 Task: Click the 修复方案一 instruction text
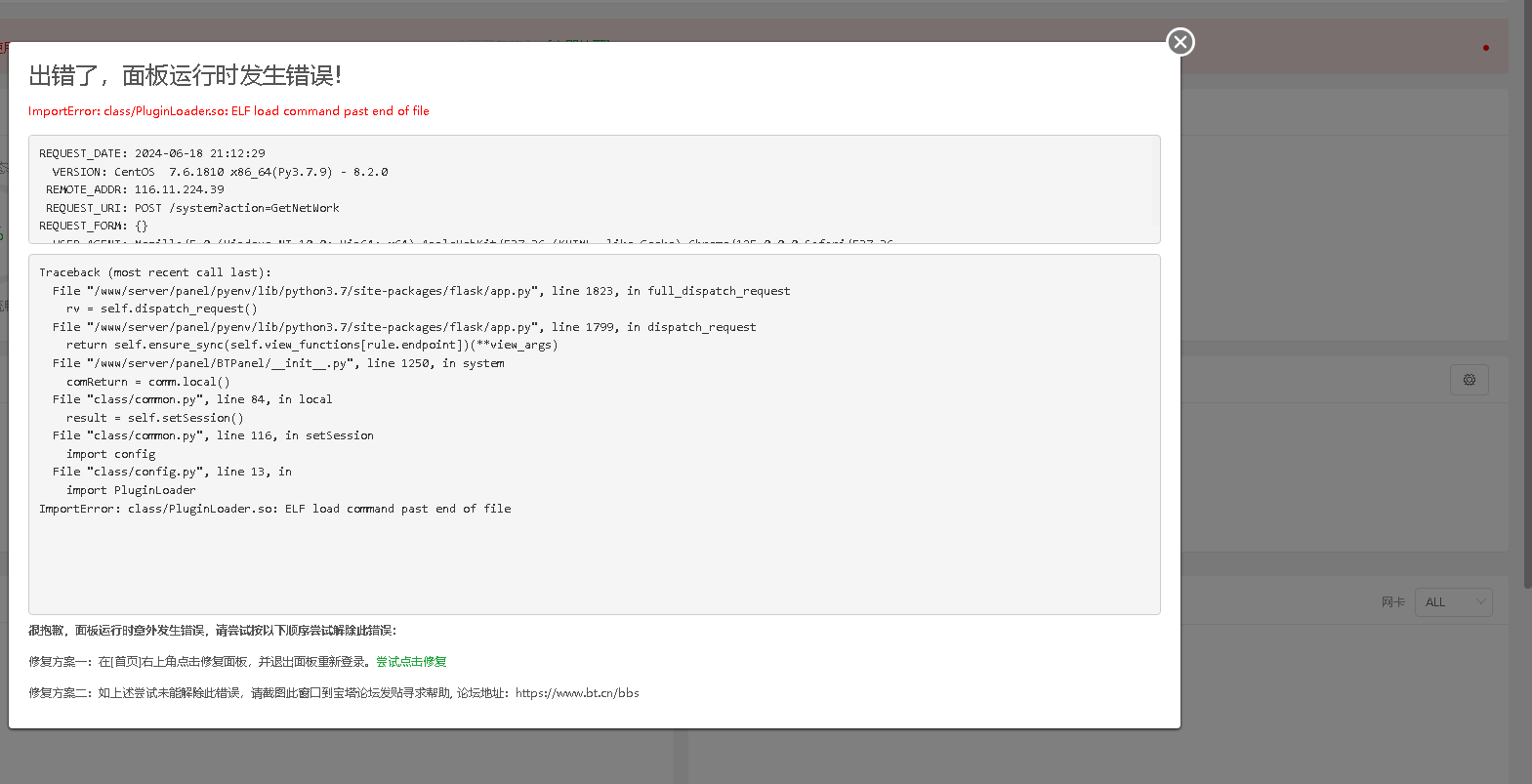pyautogui.click(x=199, y=662)
